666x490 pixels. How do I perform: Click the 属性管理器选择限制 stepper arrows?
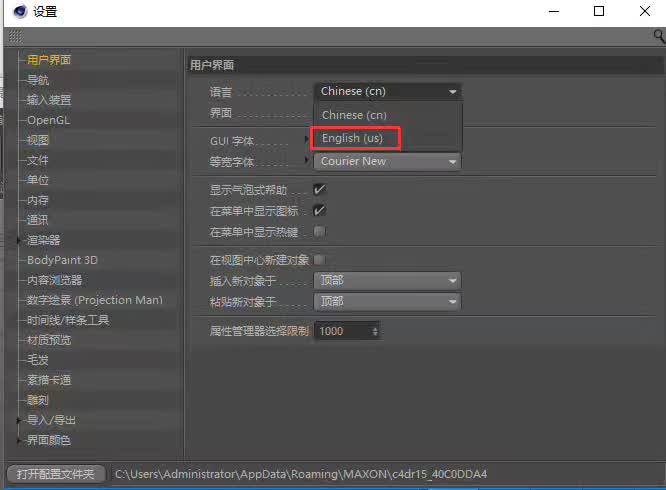click(x=375, y=331)
